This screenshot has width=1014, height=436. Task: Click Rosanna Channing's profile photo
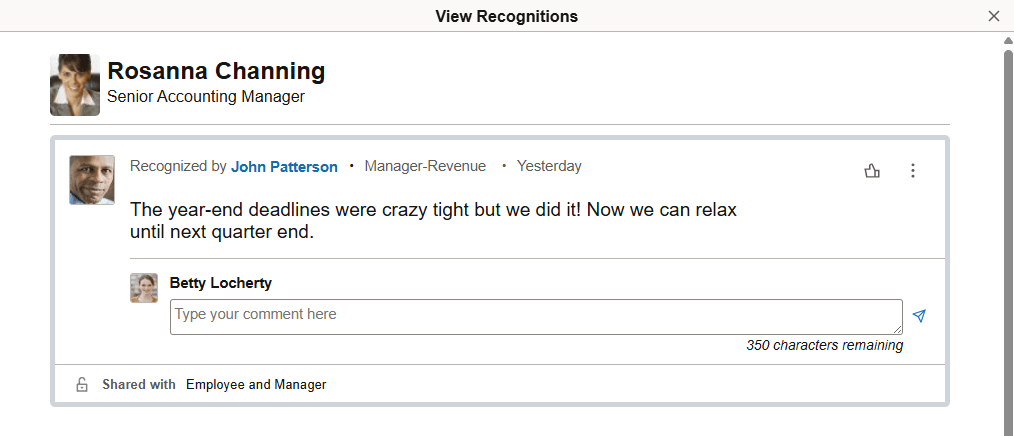(x=75, y=85)
